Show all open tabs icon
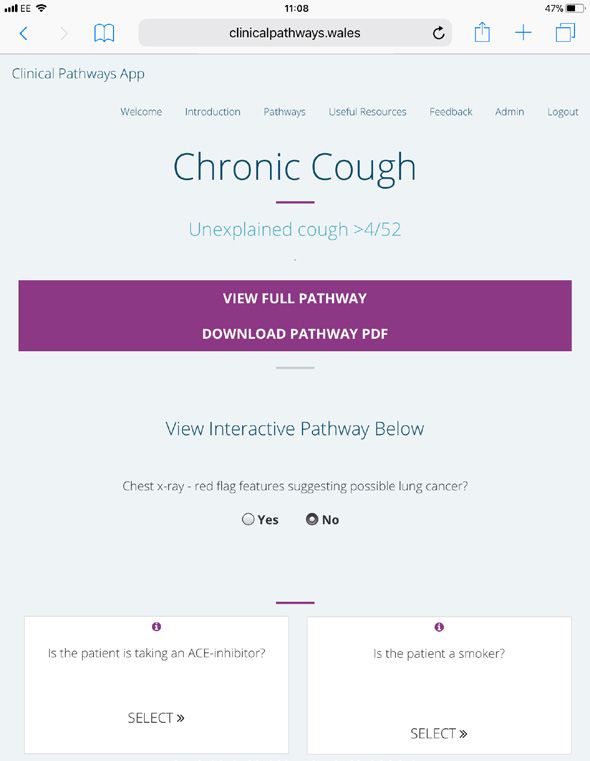The width and height of the screenshot is (590, 761). pyautogui.click(x=565, y=33)
